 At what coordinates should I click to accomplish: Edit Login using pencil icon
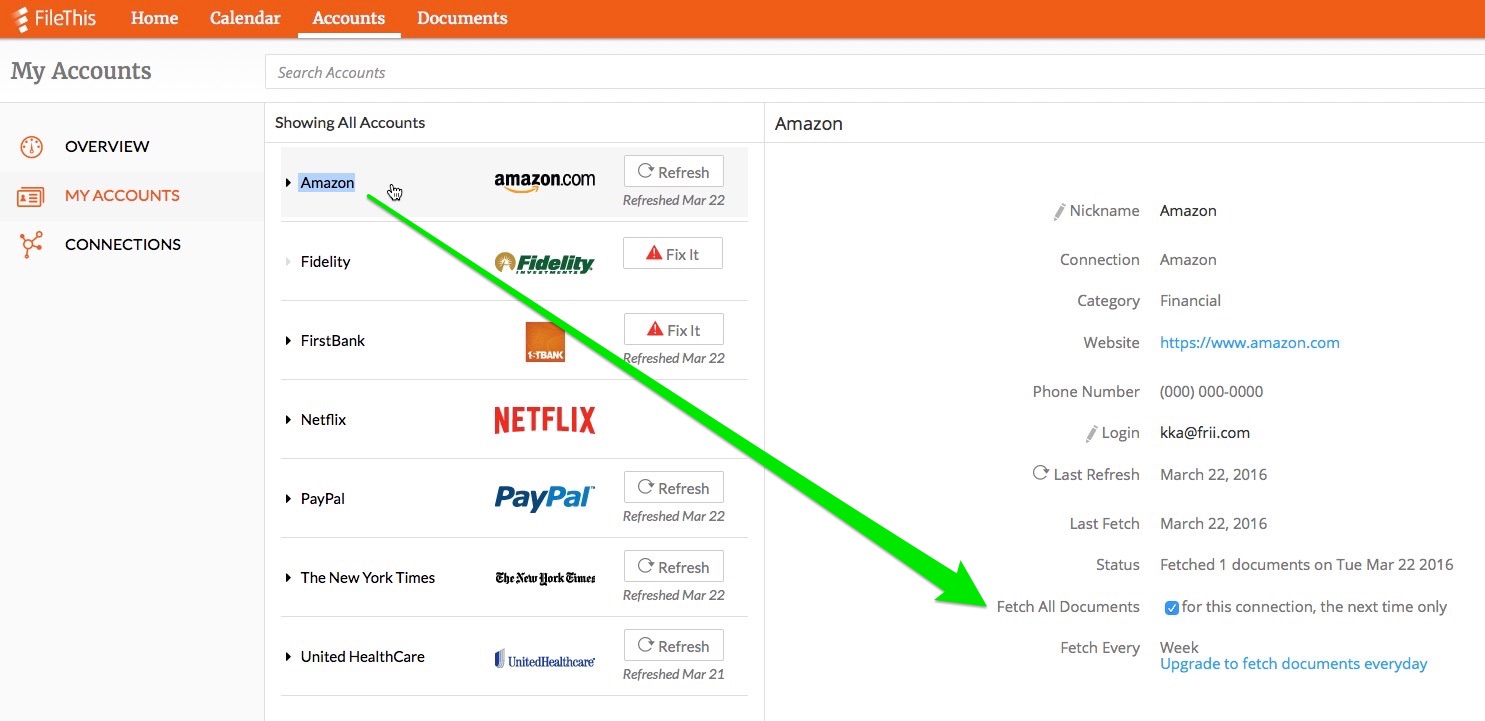(1092, 434)
